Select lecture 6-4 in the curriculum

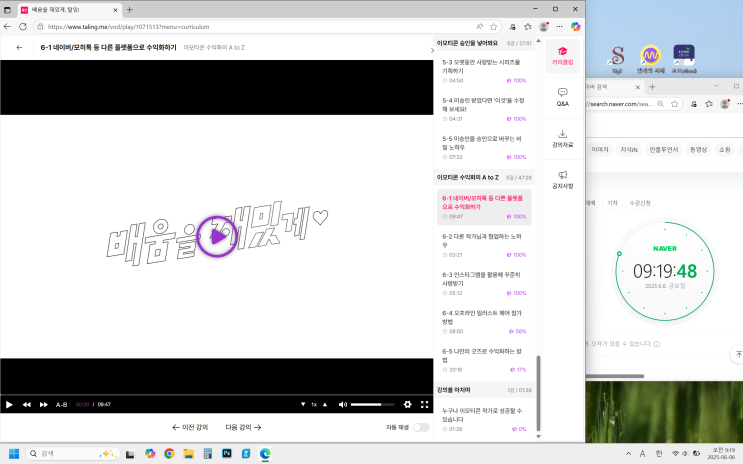point(484,322)
